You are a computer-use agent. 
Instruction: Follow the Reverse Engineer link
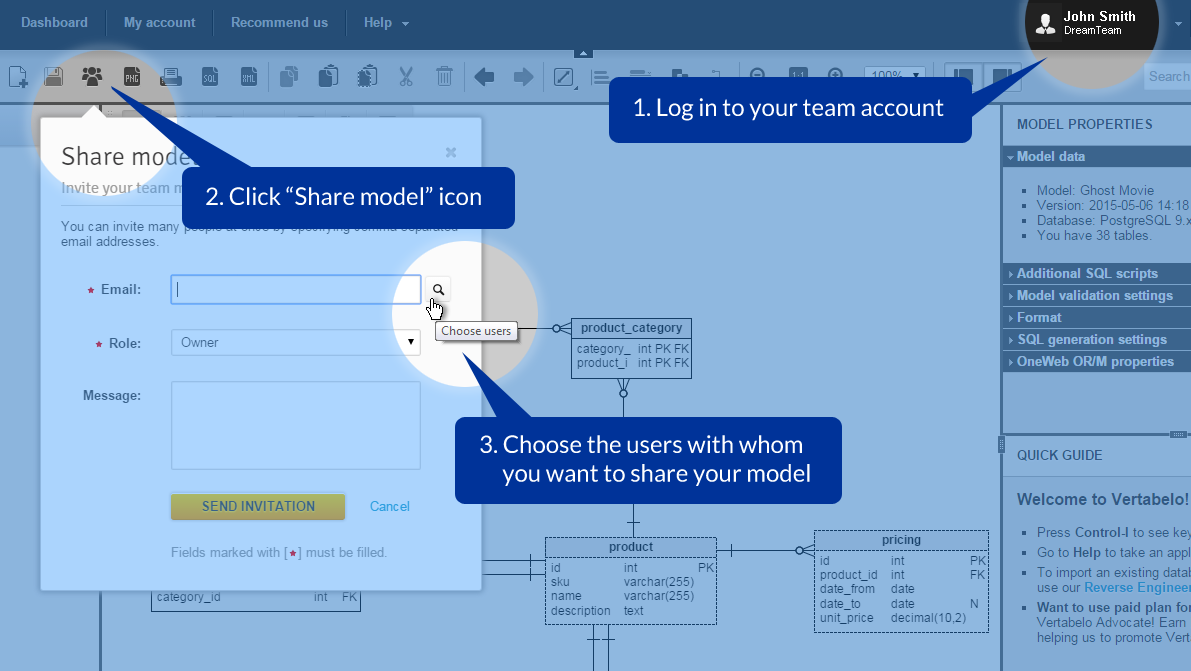pos(1137,587)
